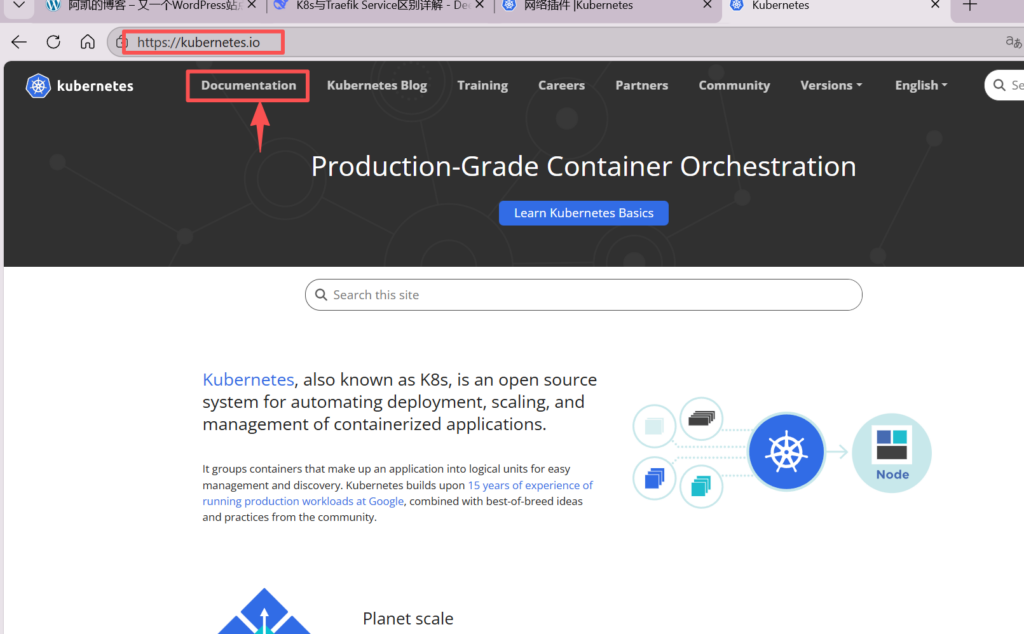Viewport: 1024px width, 634px height.
Task: Click the Kubernetes logo in navbar
Action: pos(79,86)
